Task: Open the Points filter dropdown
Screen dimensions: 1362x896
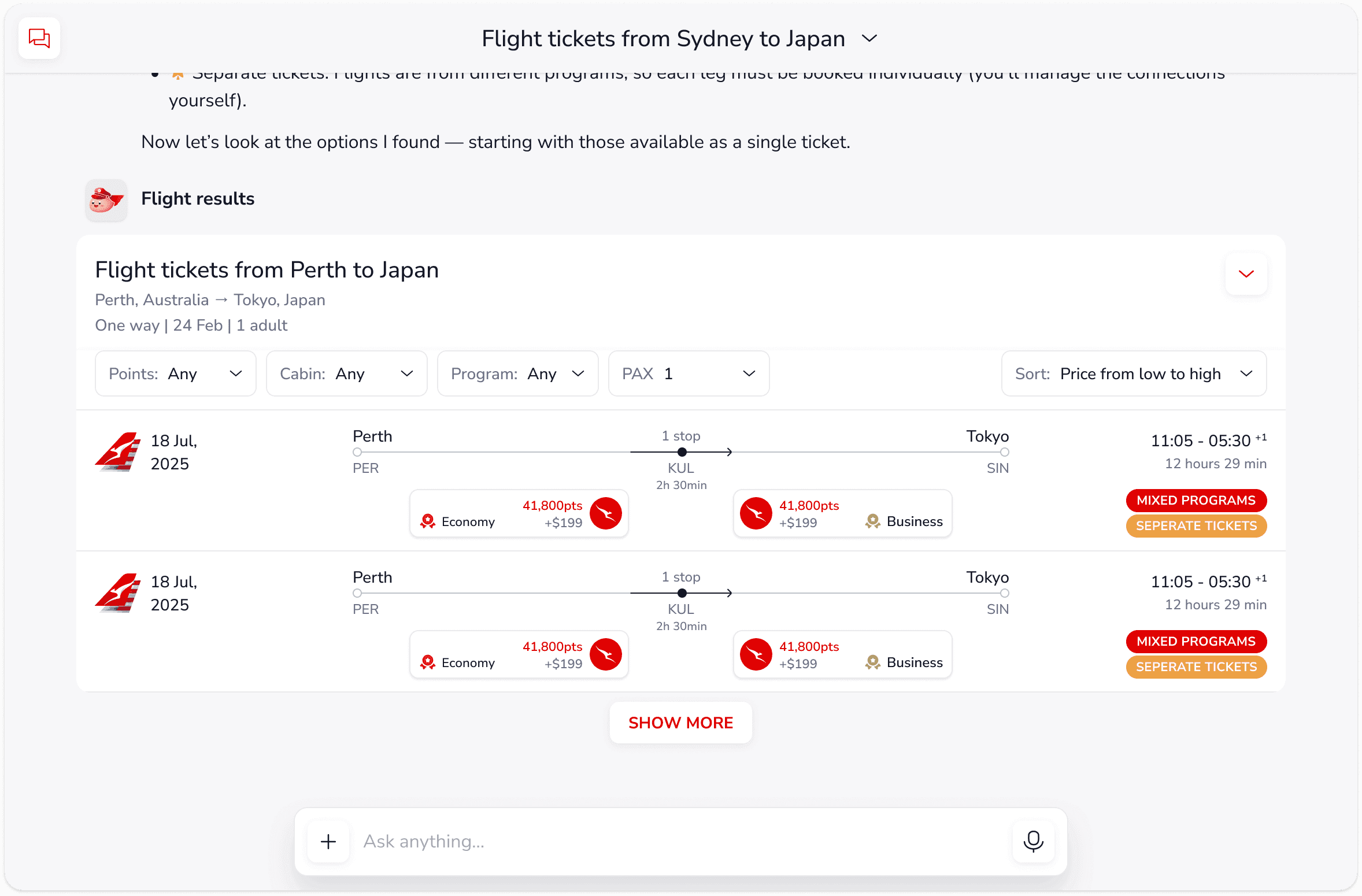Action: click(x=176, y=373)
